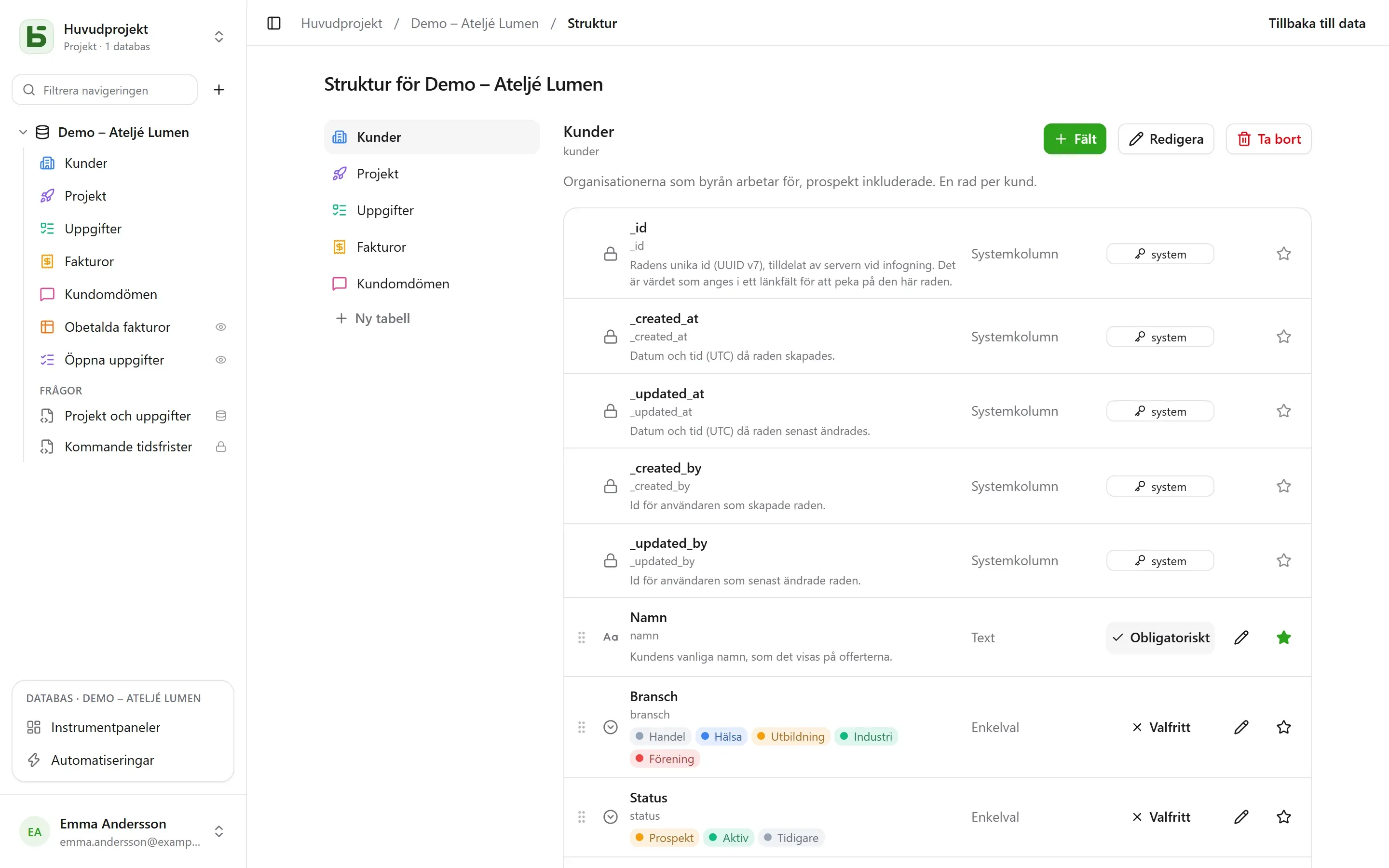1389x868 pixels.
Task: Click drag handle of the Namn field
Action: tap(582, 637)
